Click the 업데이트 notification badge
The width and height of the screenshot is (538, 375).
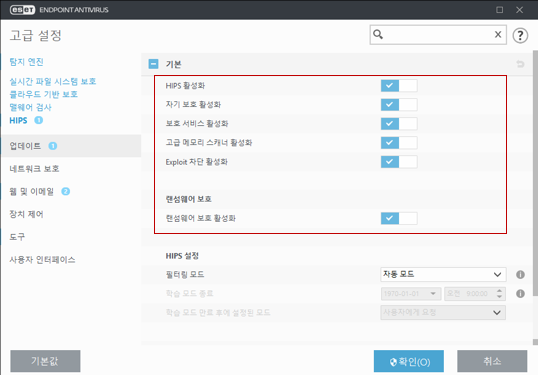pyautogui.click(x=52, y=146)
